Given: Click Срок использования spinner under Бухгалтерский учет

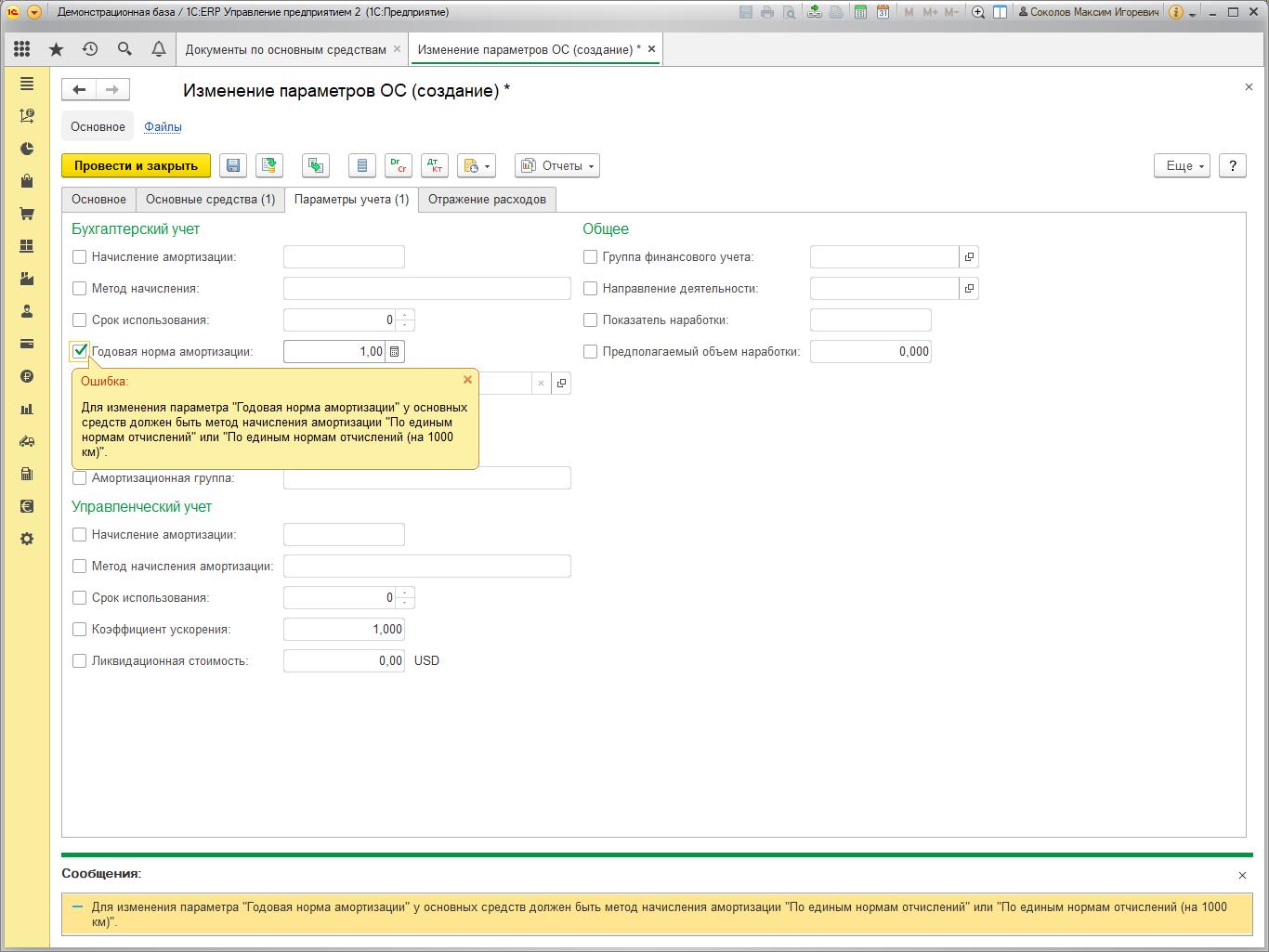Looking at the screenshot, I should (405, 320).
